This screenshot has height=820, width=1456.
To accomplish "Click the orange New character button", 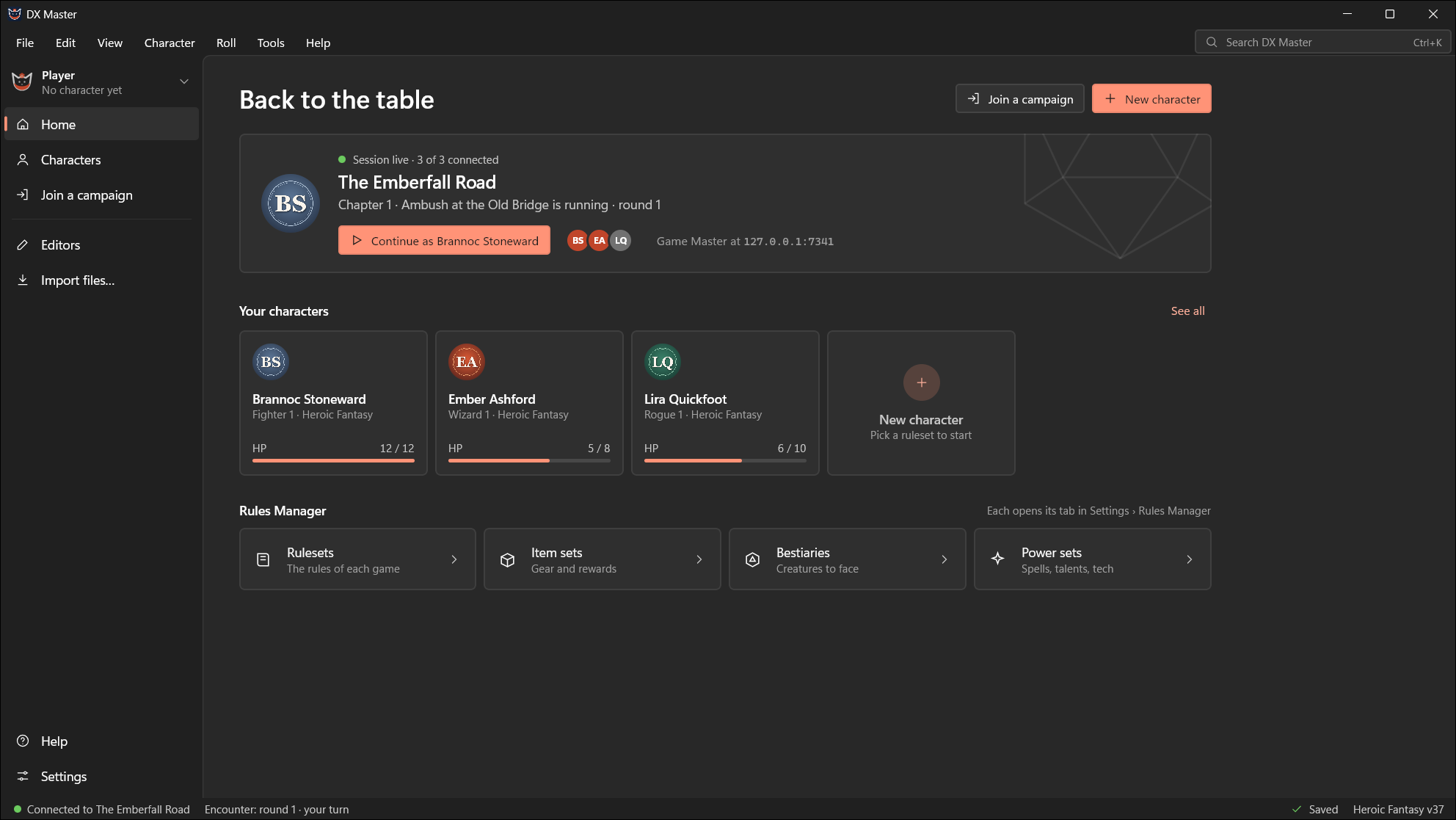I will click(x=1151, y=98).
